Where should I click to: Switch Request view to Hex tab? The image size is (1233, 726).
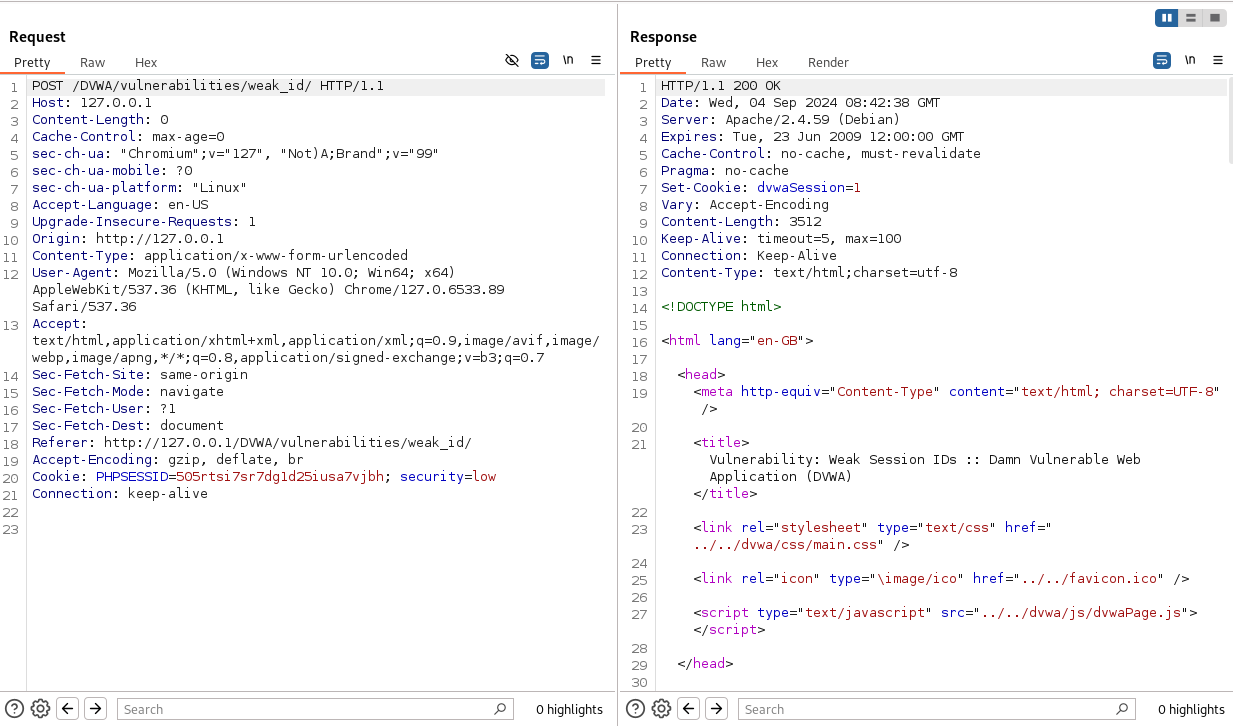coord(146,62)
